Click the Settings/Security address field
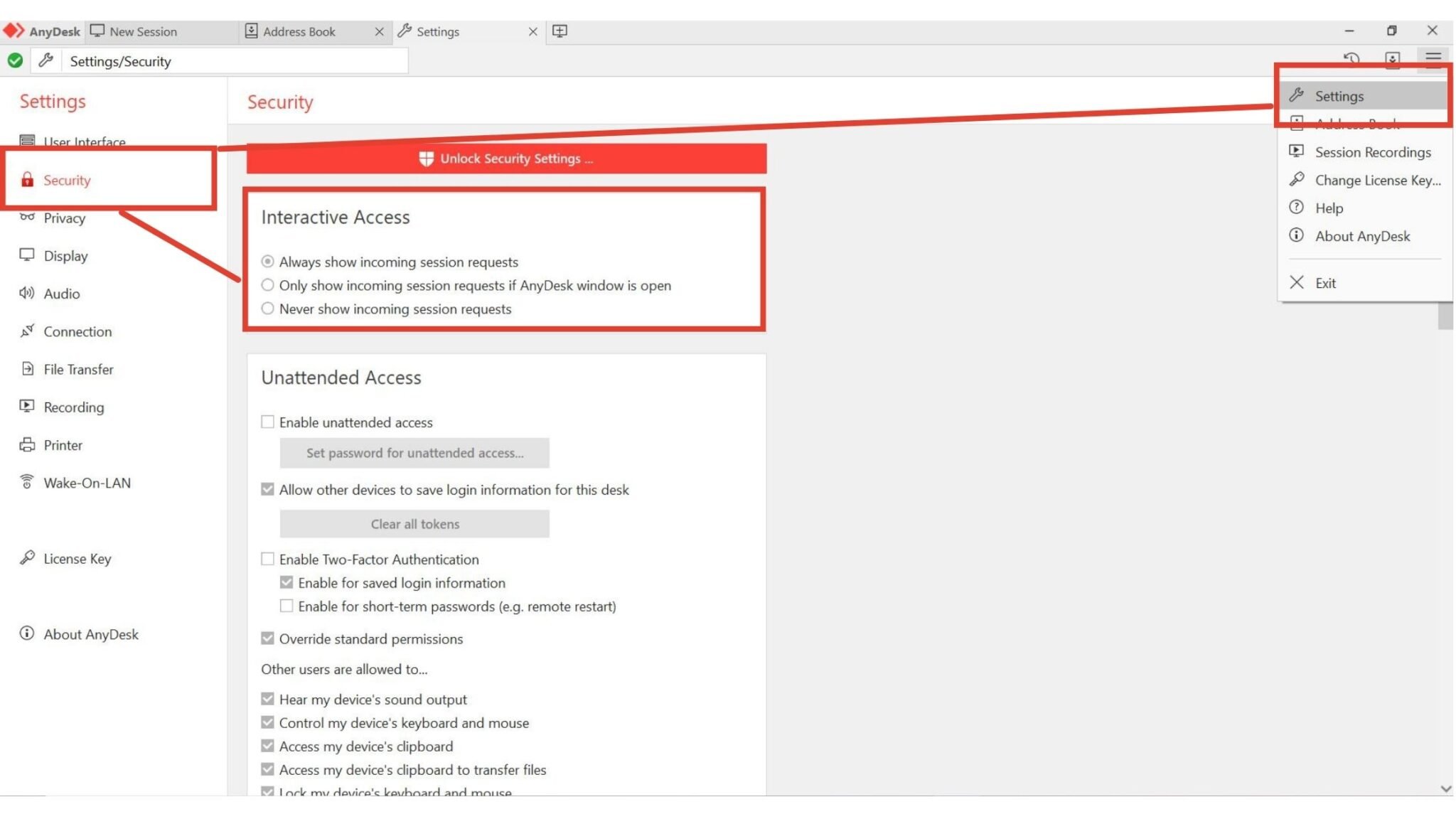The height and width of the screenshot is (819, 1456). [x=235, y=61]
